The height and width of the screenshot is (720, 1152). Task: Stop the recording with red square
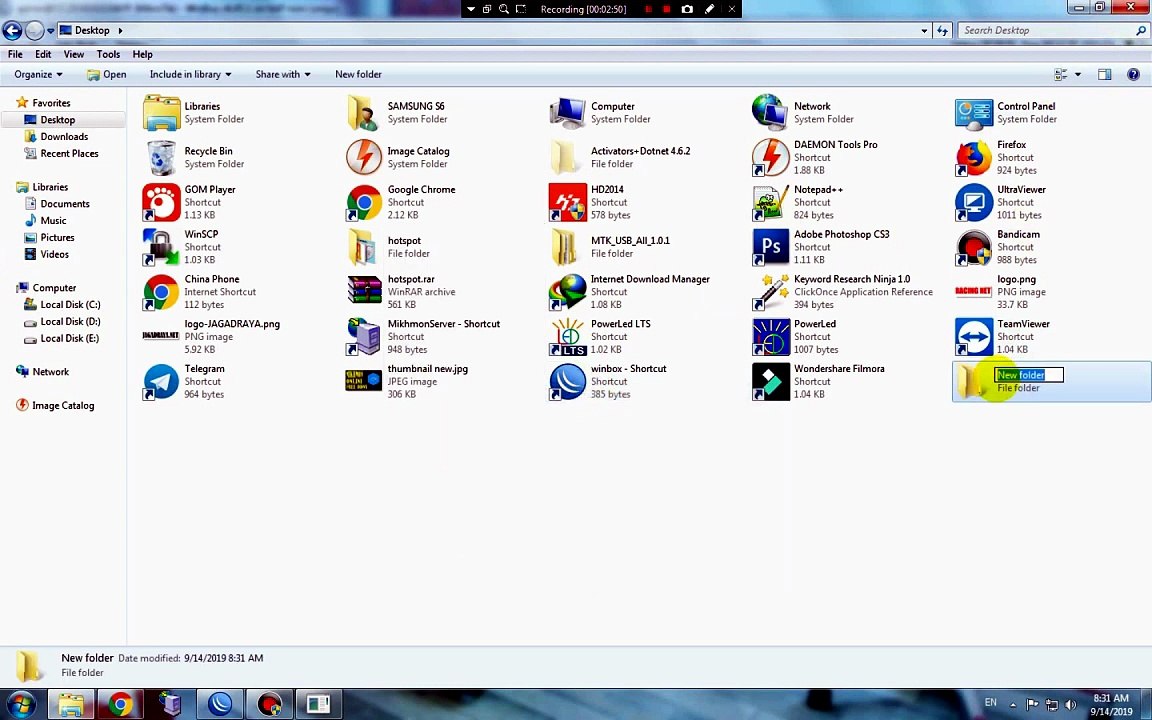pos(666,10)
